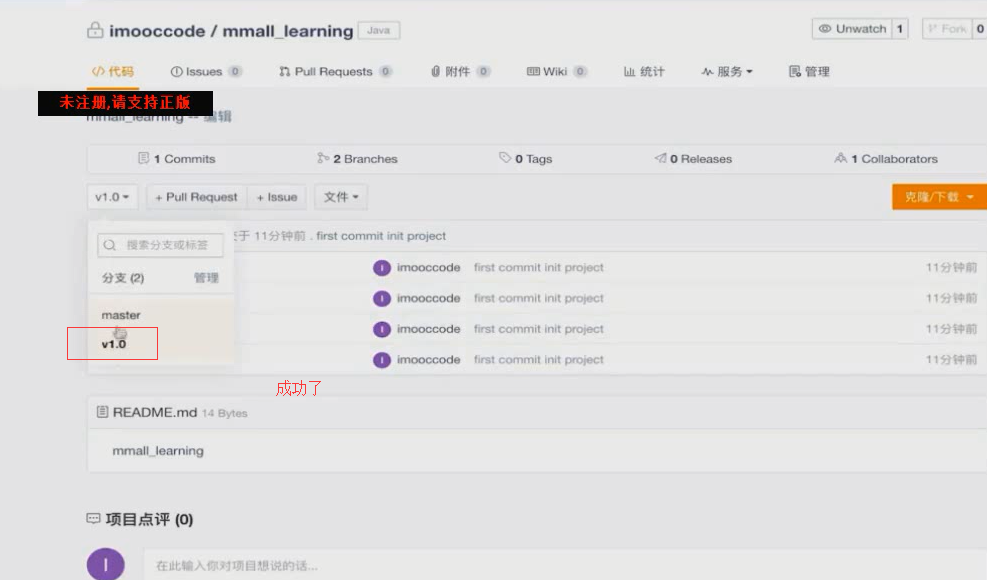This screenshot has width=987, height=580.
Task: Open fourth row's commit message link
Action: [x=539, y=360]
